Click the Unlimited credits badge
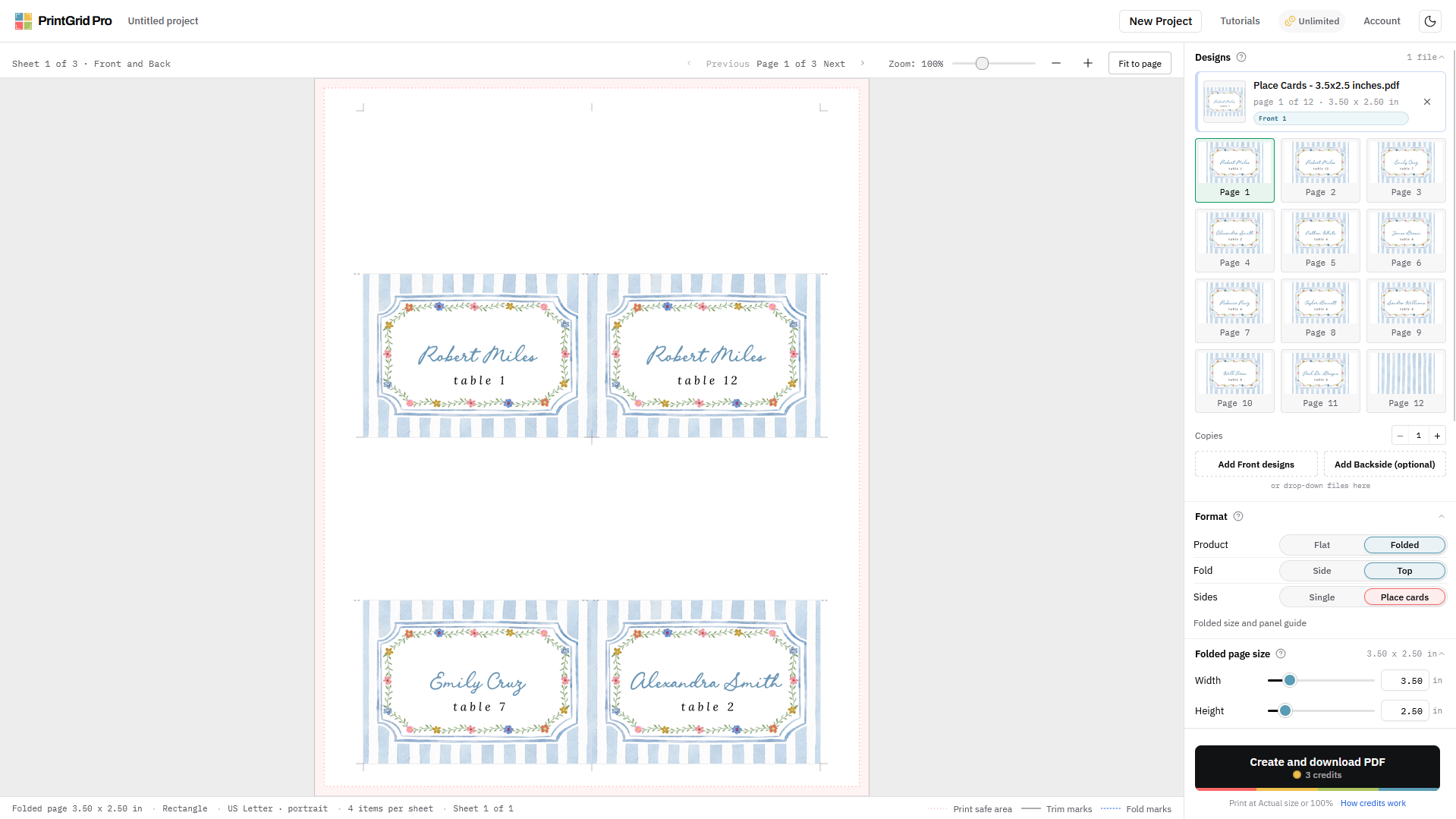The width and height of the screenshot is (1456, 819). (x=1312, y=21)
